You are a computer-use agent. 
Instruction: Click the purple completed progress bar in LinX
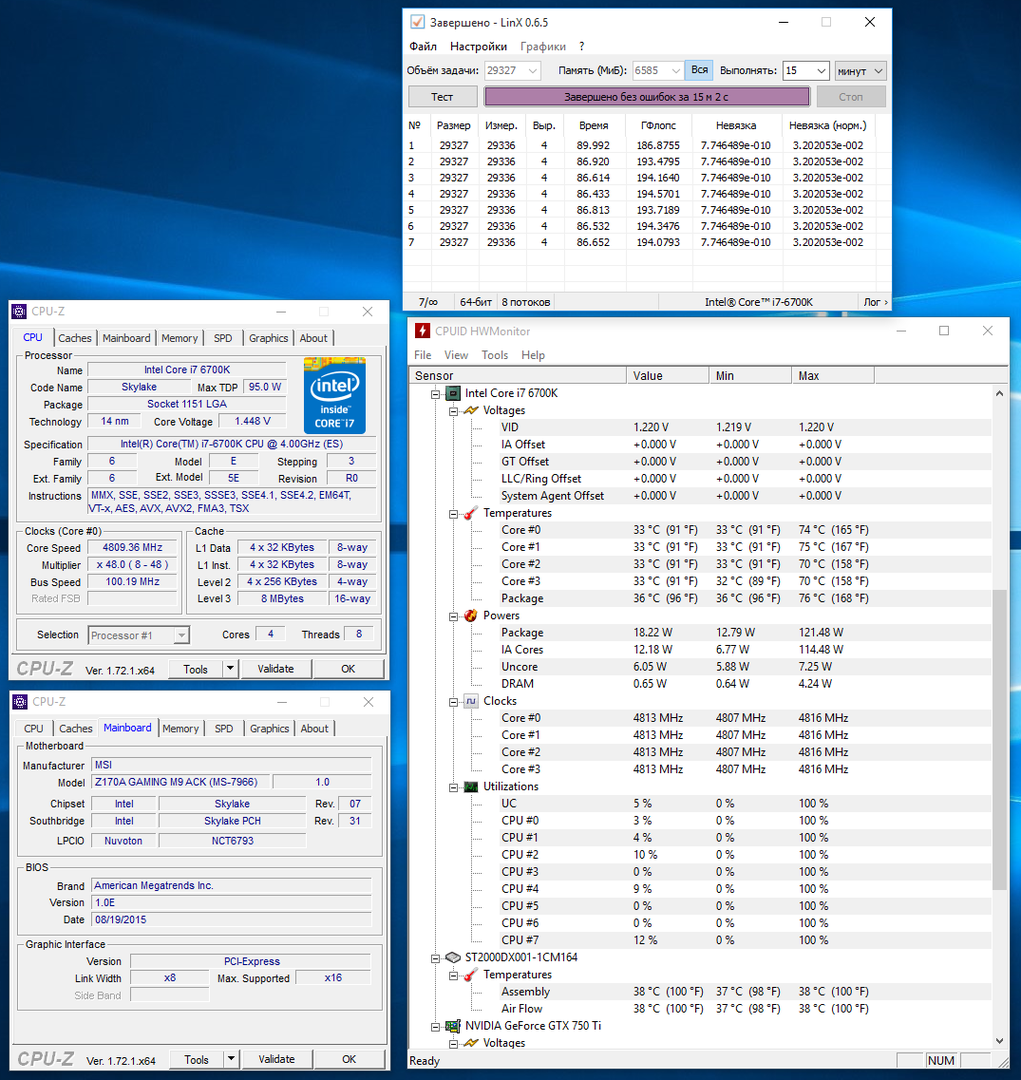[x=646, y=97]
